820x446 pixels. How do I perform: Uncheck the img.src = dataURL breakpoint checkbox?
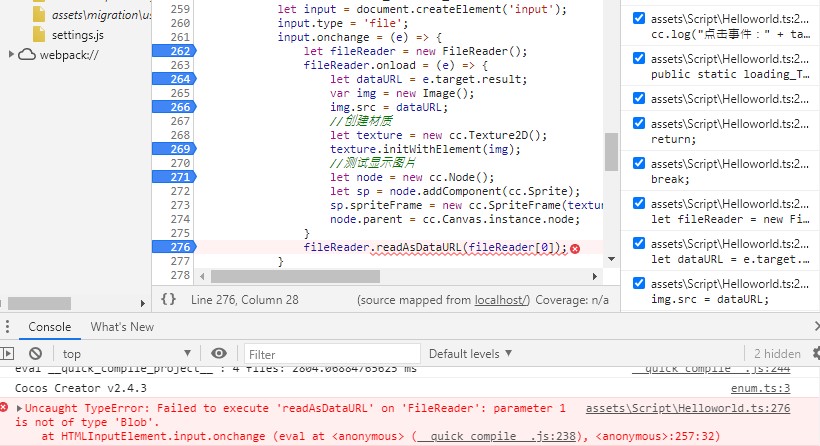click(x=639, y=283)
